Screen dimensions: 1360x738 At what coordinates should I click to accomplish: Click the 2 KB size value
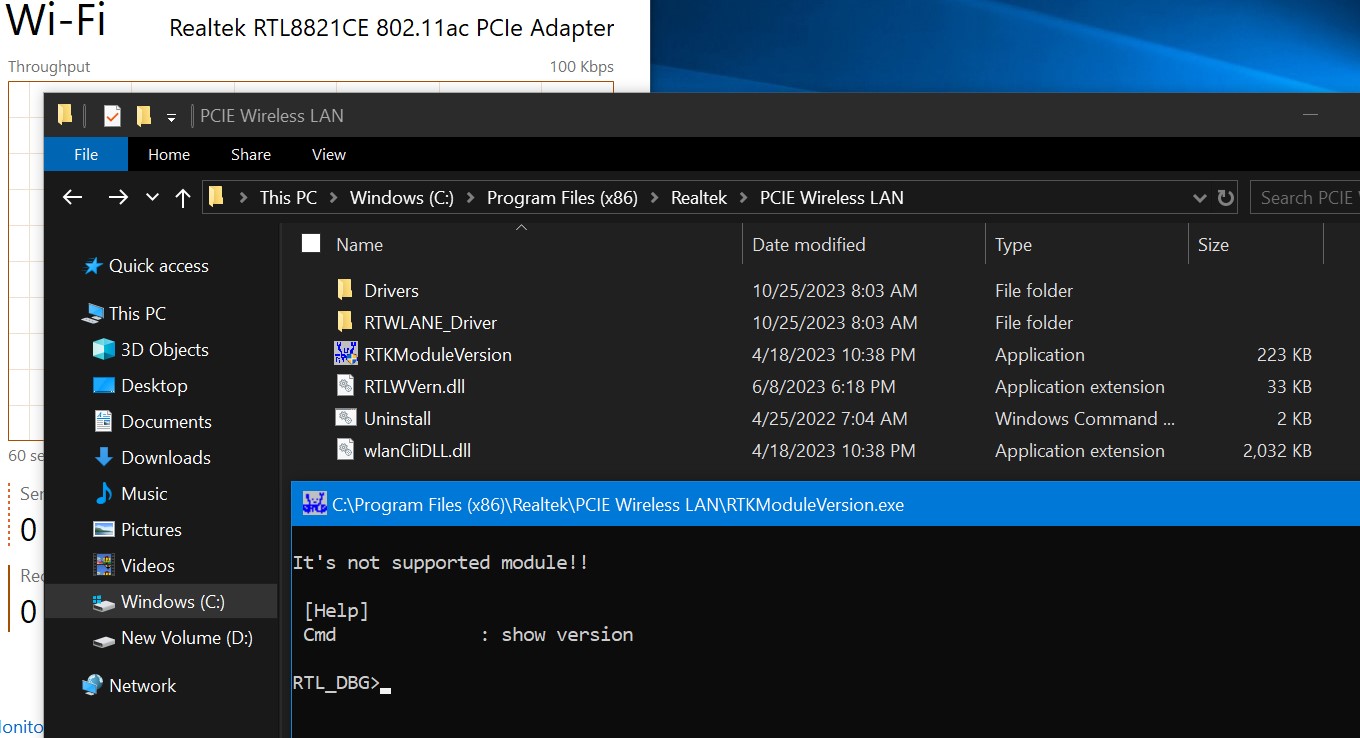(x=1294, y=418)
